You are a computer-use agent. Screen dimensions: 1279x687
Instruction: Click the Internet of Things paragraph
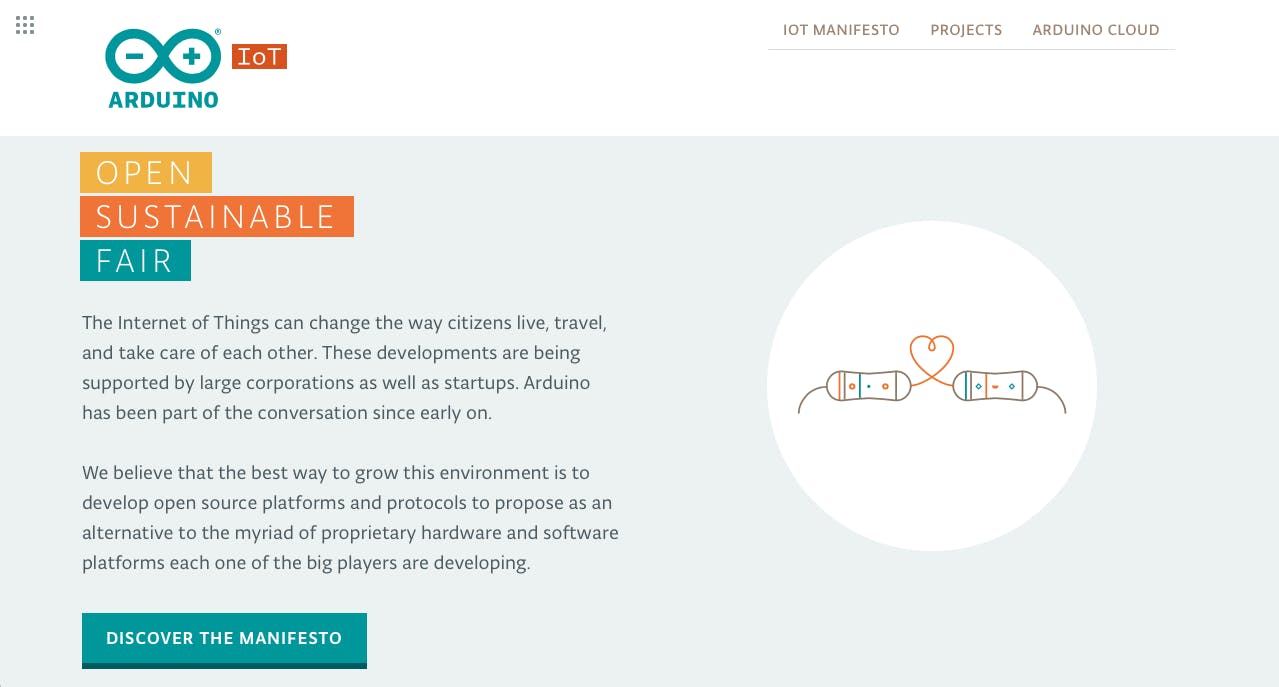click(x=345, y=368)
